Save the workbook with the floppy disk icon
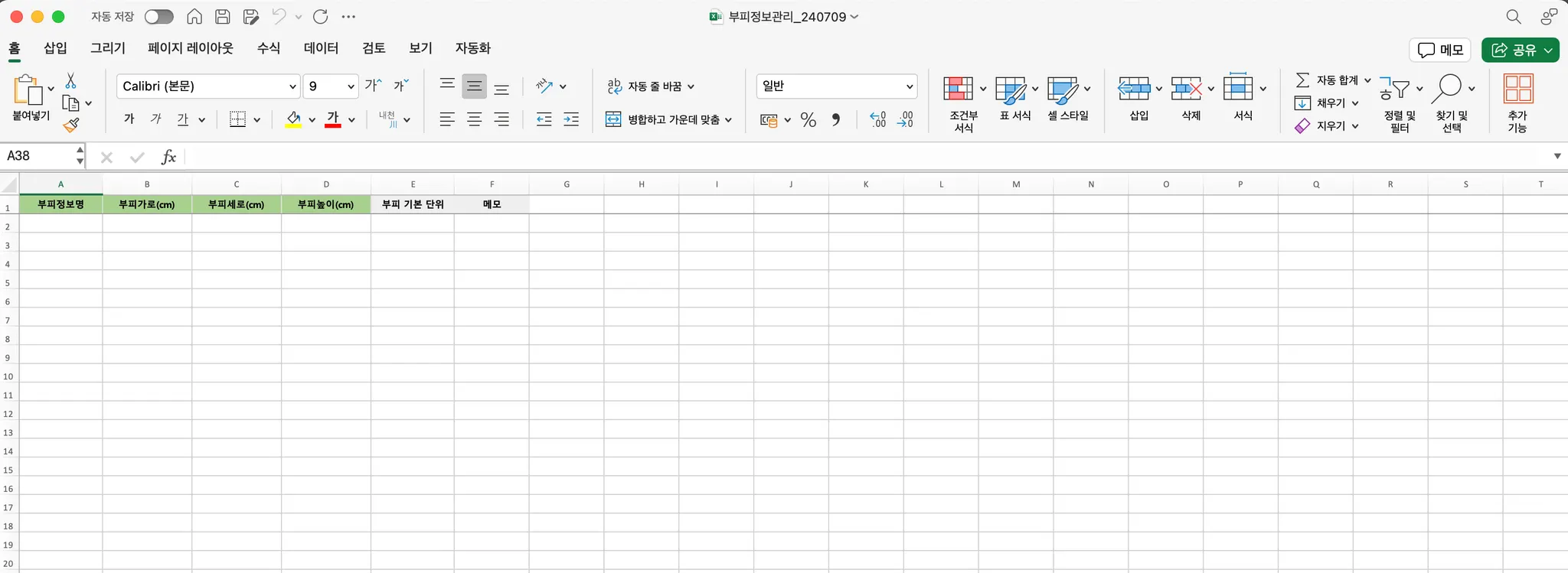 pyautogui.click(x=223, y=17)
